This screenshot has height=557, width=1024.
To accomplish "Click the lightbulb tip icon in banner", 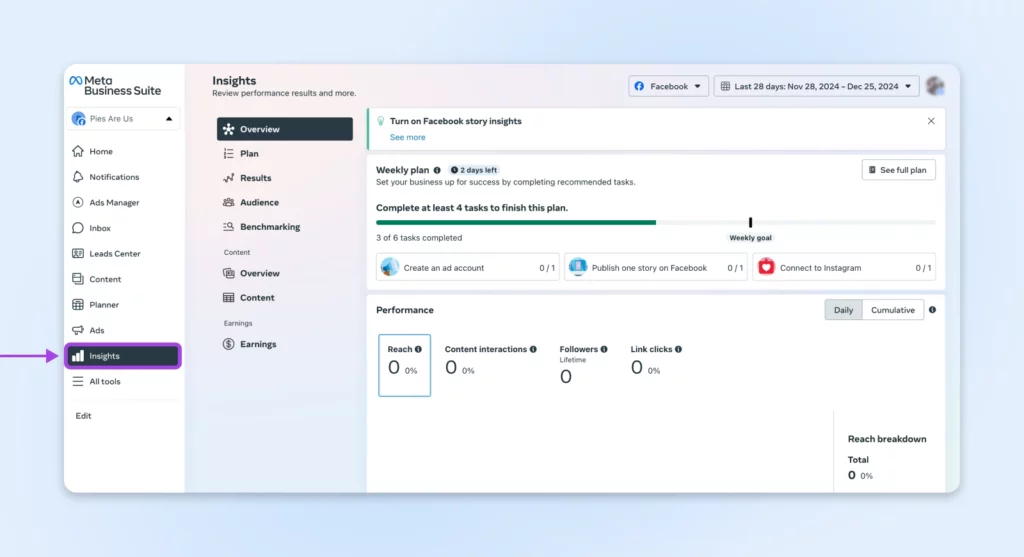I will (x=381, y=121).
